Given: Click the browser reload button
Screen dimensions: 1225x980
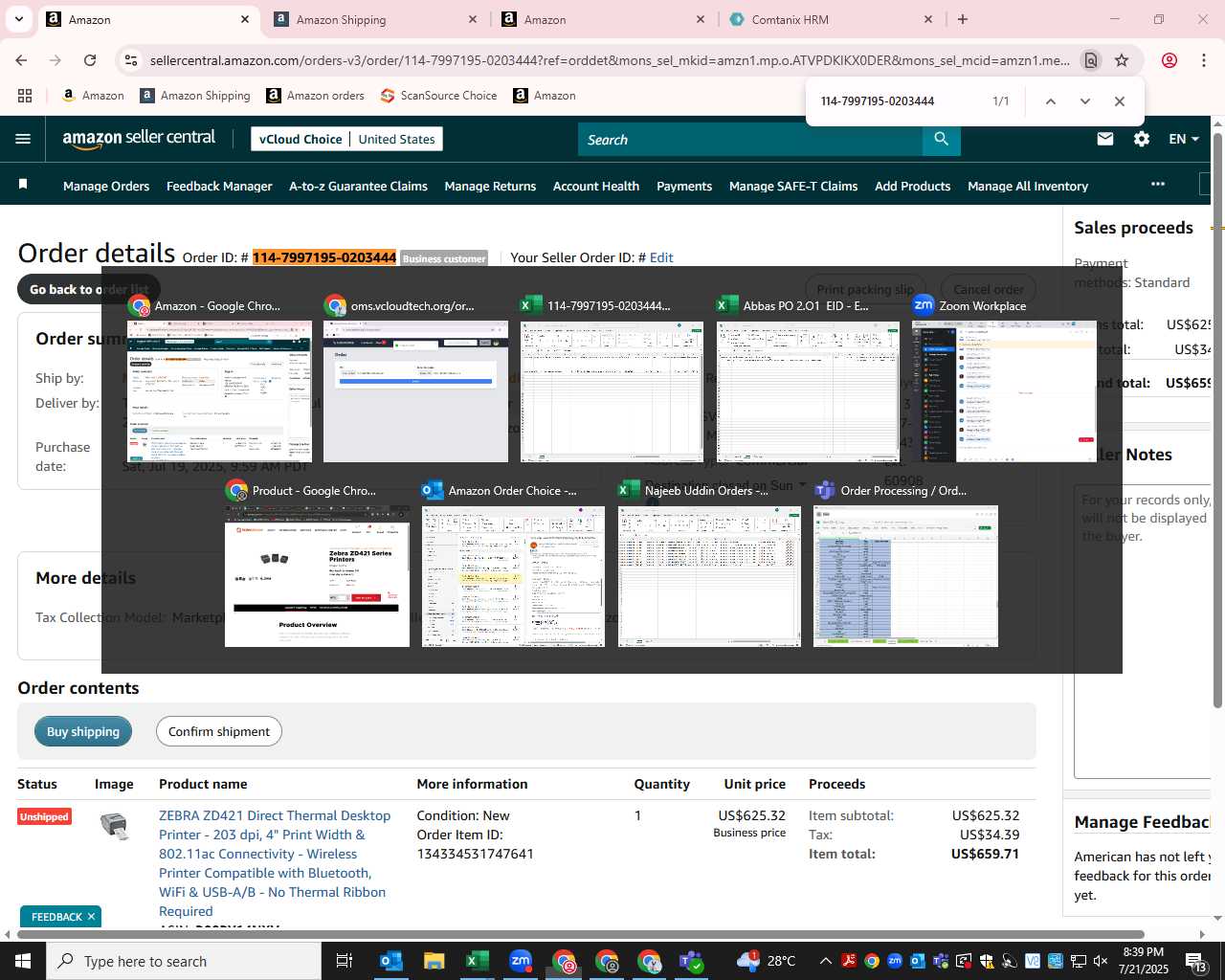Looking at the screenshot, I should coord(90,60).
